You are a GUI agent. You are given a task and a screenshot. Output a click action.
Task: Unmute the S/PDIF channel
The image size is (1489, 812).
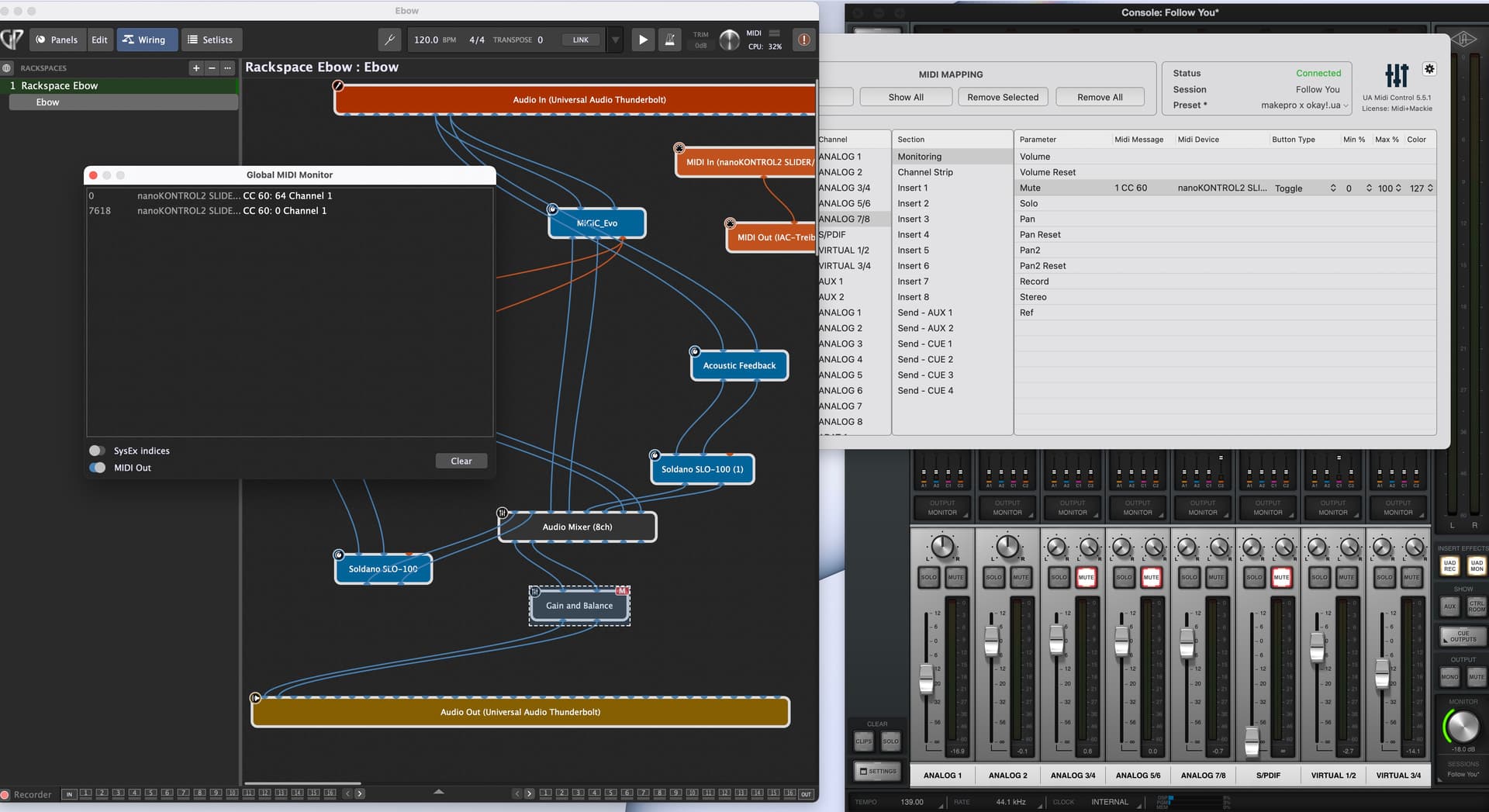[x=1281, y=577]
